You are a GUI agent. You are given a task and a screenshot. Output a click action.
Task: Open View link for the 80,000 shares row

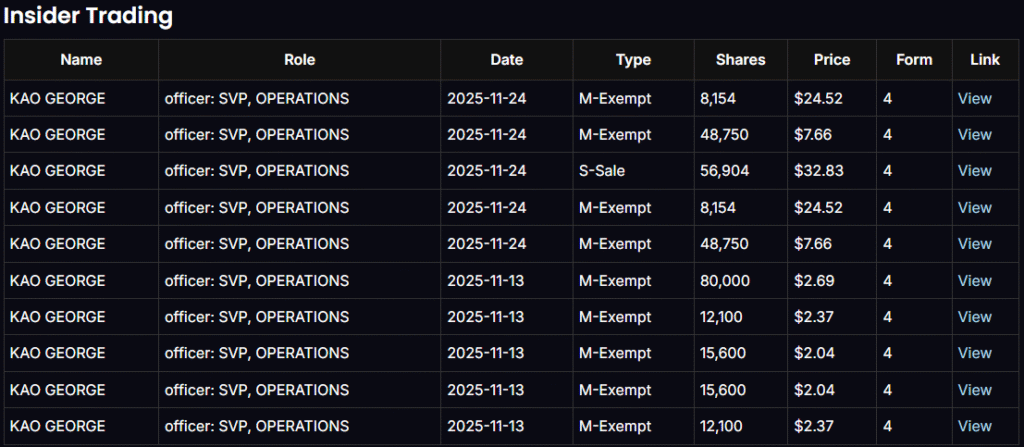coord(974,280)
